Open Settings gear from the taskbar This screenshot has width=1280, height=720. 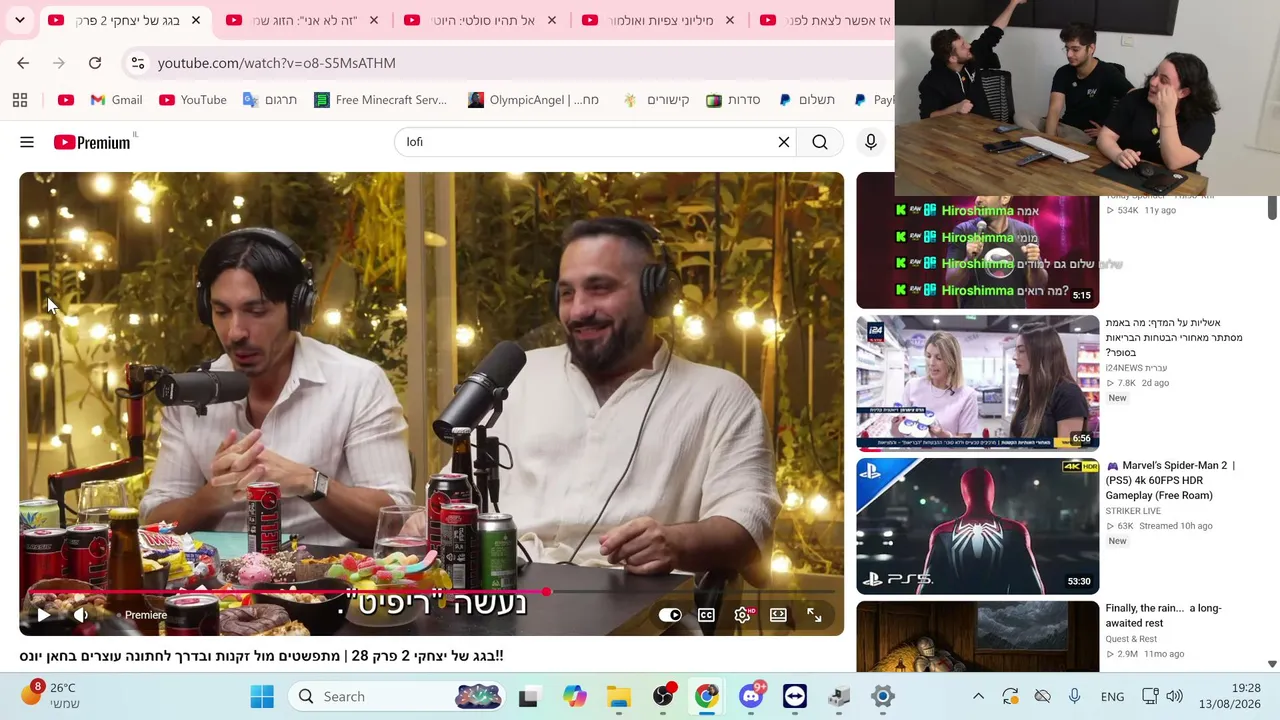pos(882,696)
